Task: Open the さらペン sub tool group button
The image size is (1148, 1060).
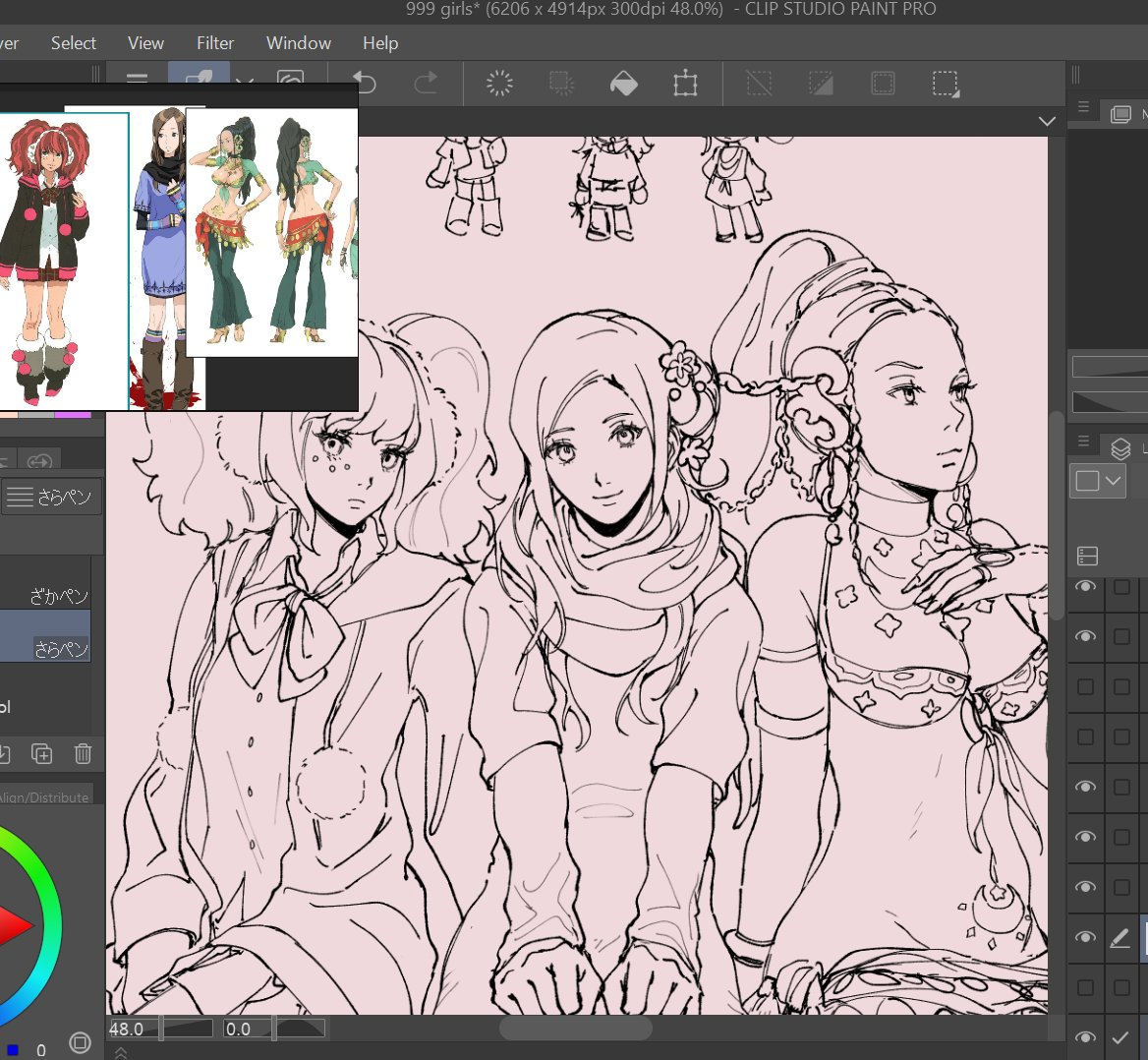Action: click(51, 498)
